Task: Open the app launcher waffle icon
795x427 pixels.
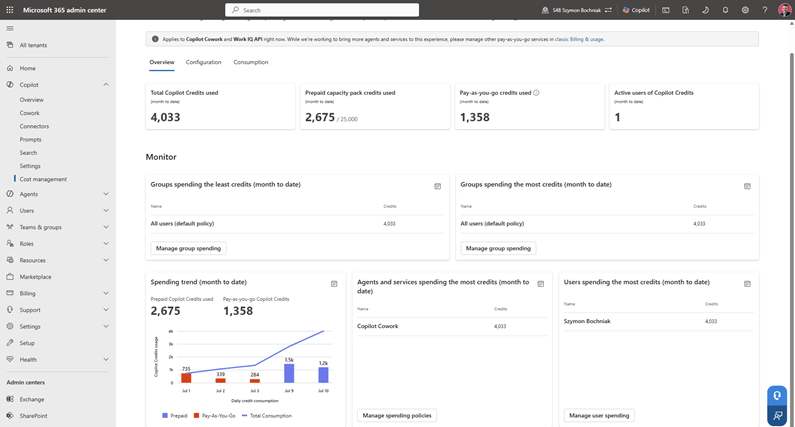Action: click(10, 10)
